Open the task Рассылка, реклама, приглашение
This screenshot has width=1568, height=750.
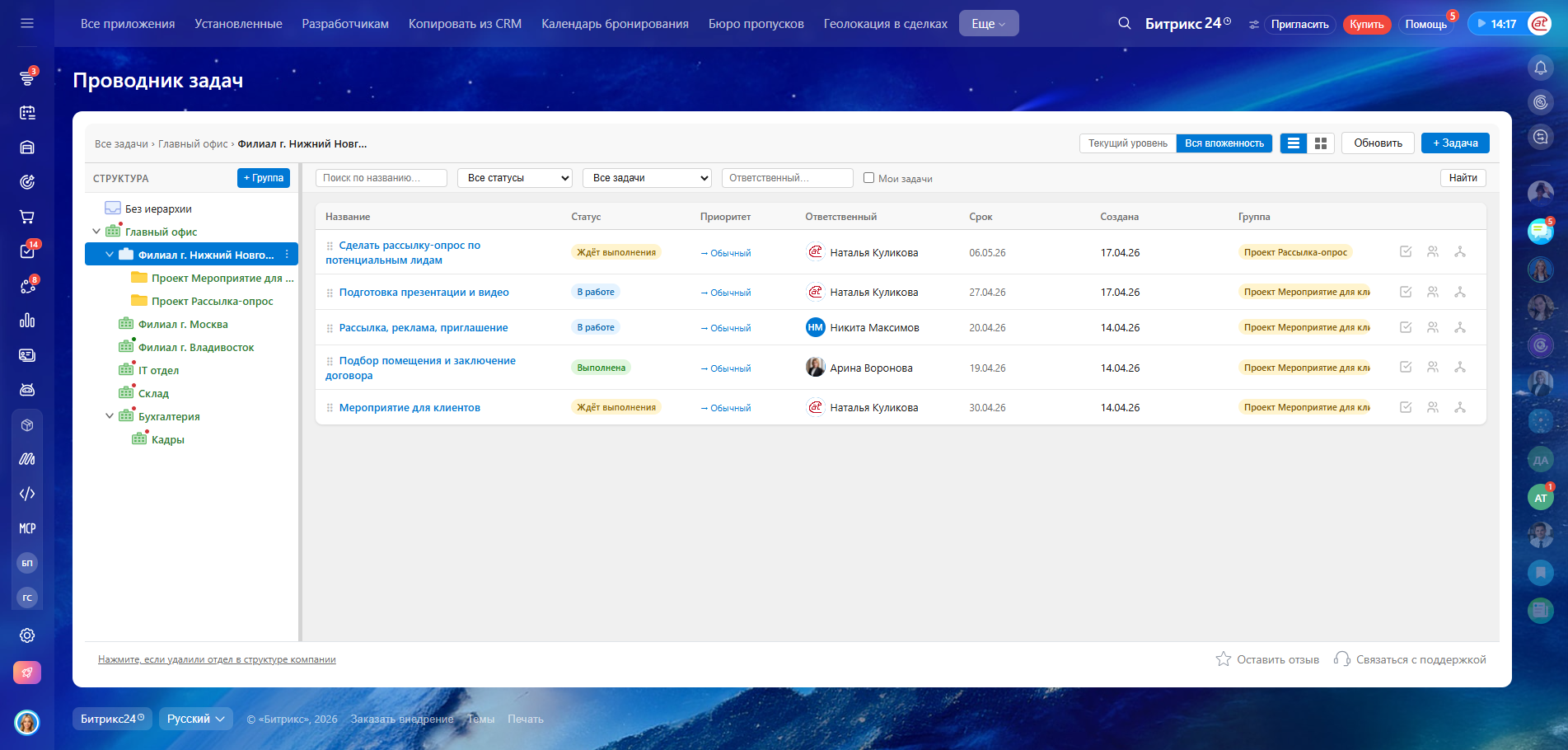[x=423, y=328]
